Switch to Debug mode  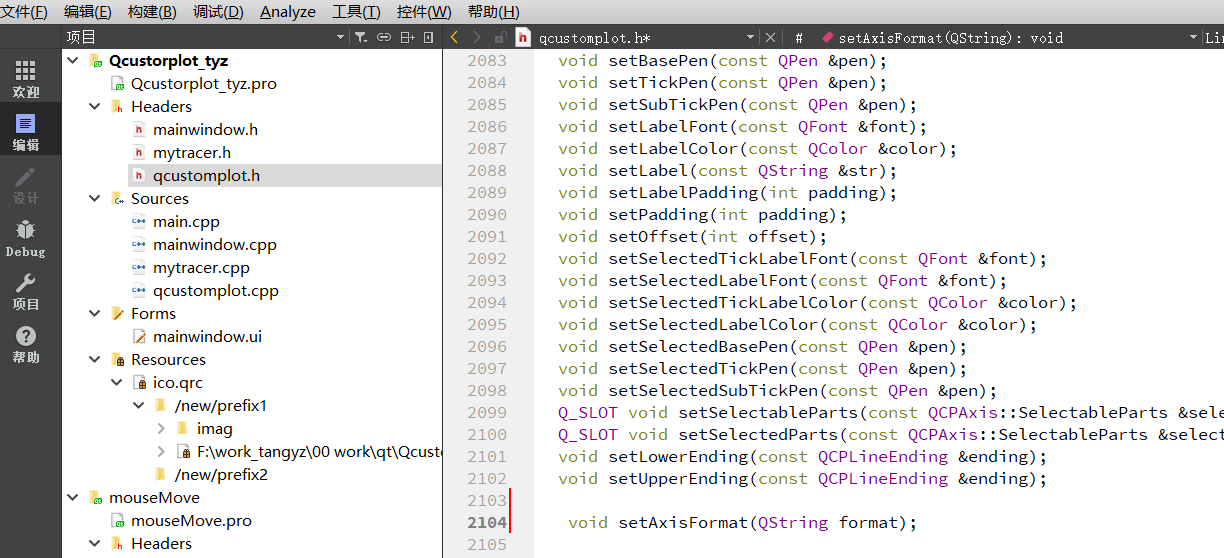click(26, 238)
